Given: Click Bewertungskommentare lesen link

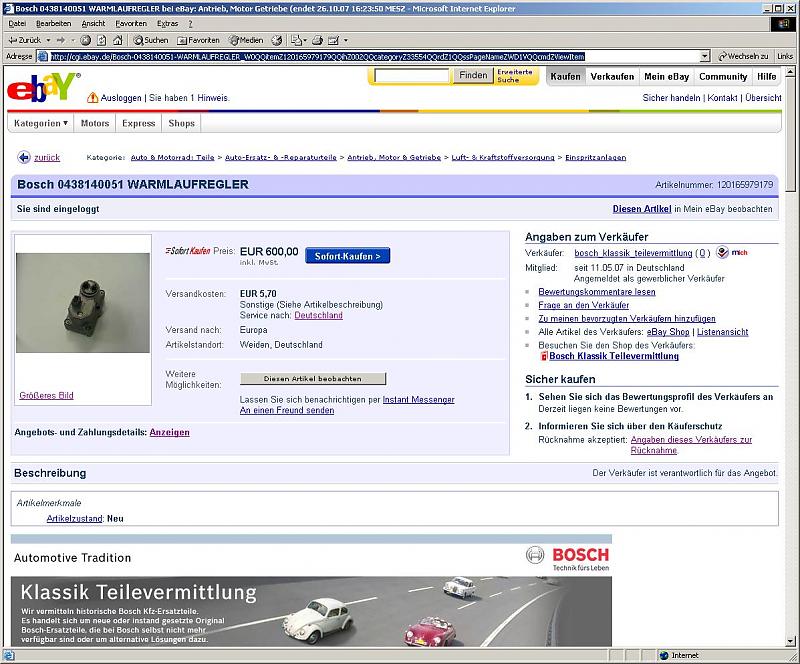Looking at the screenshot, I should pyautogui.click(x=597, y=292).
